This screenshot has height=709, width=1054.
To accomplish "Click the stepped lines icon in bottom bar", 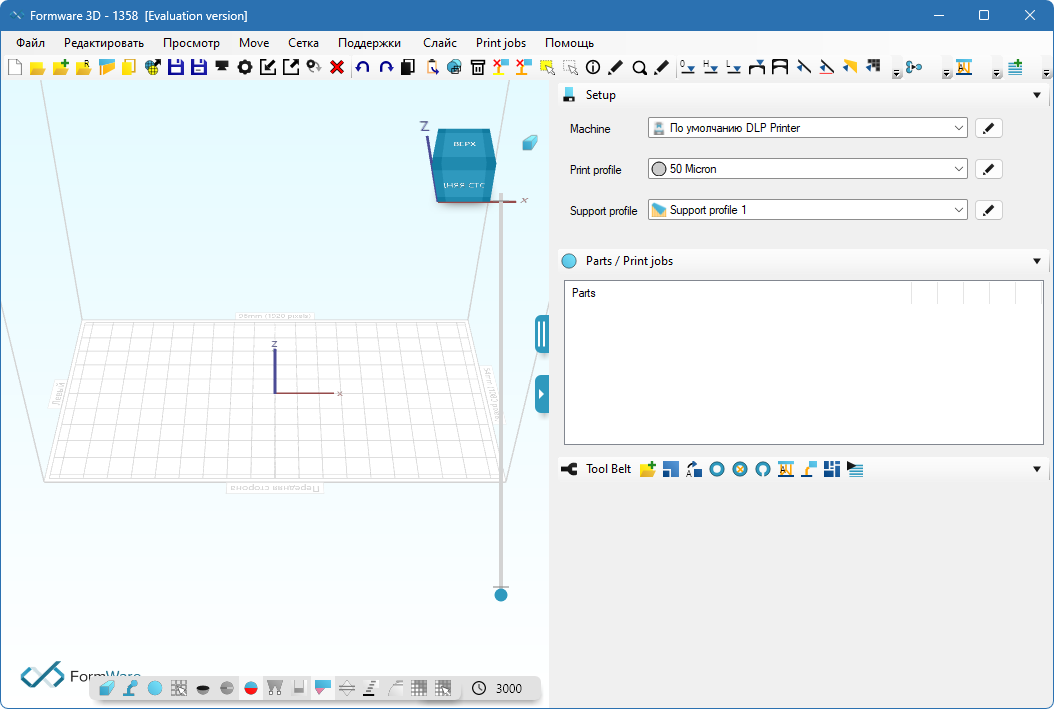I will point(370,688).
